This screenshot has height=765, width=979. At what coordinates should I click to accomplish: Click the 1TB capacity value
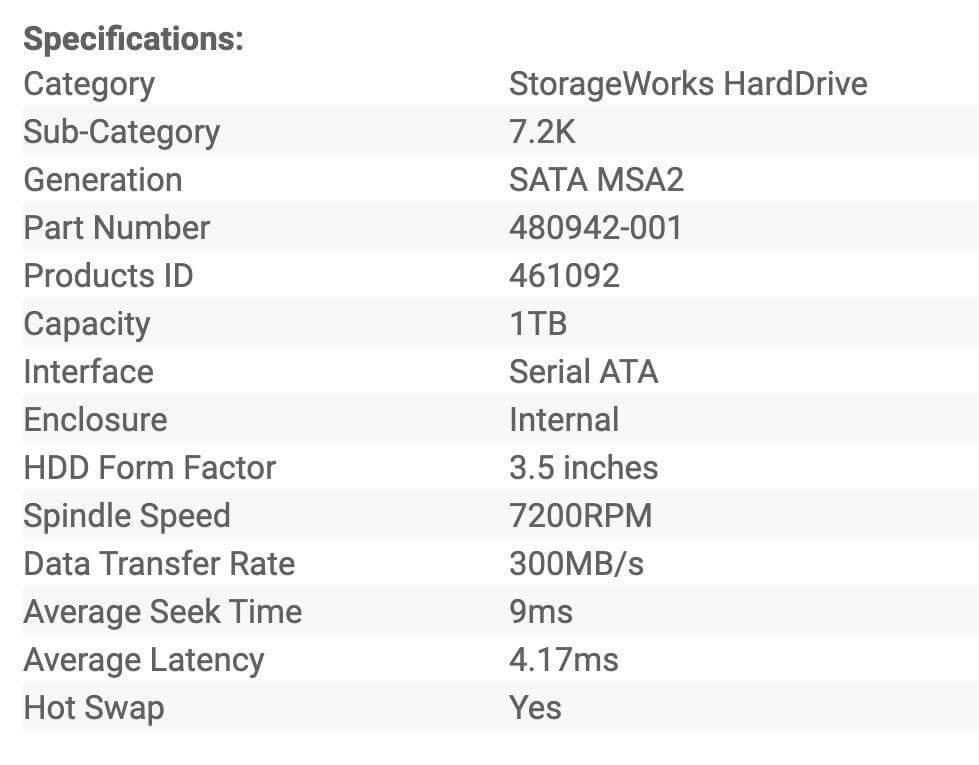click(x=538, y=324)
